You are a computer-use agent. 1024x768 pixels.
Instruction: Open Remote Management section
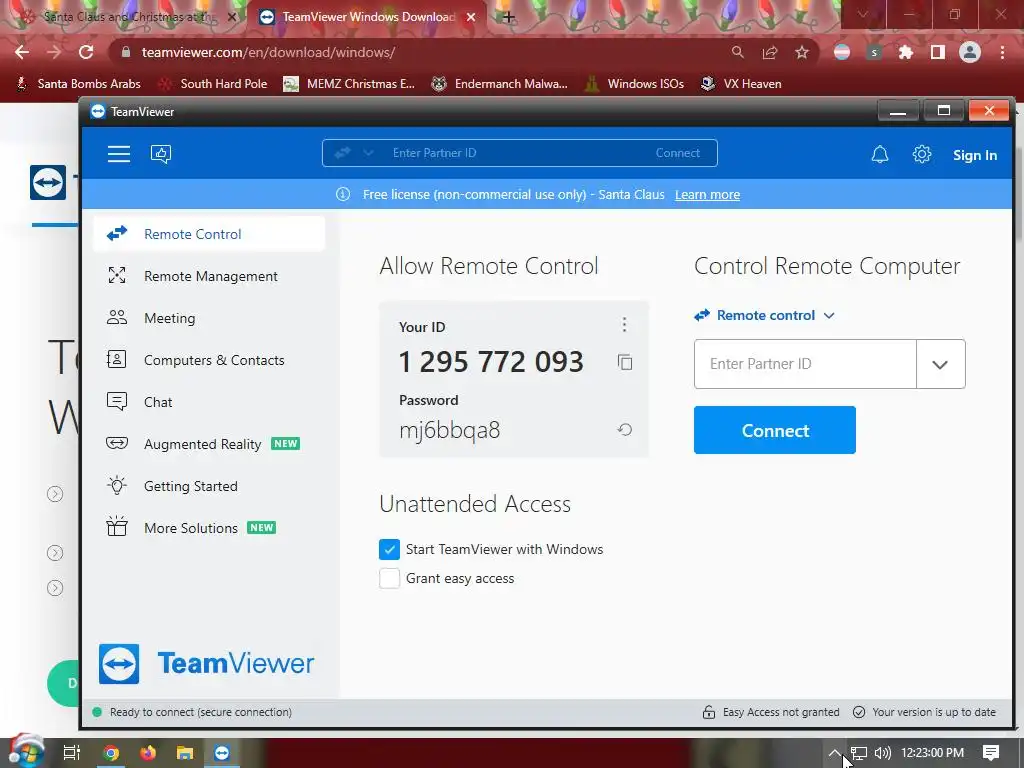209,276
